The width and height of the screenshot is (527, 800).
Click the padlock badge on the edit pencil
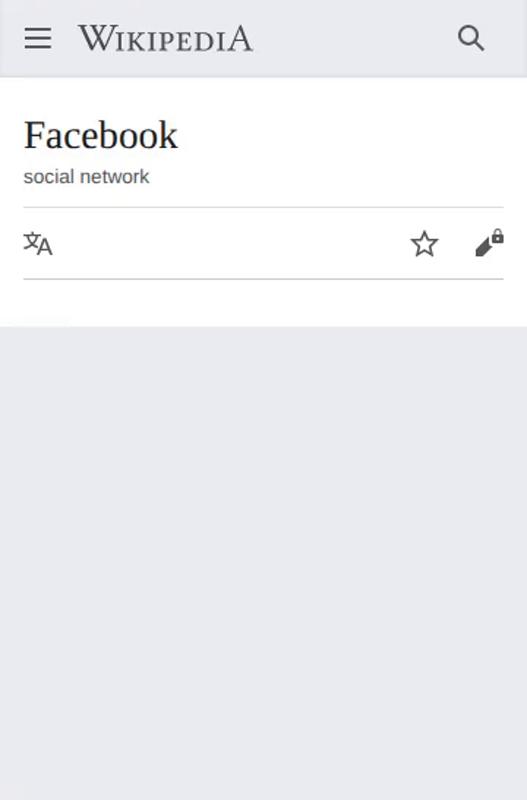tap(498, 236)
